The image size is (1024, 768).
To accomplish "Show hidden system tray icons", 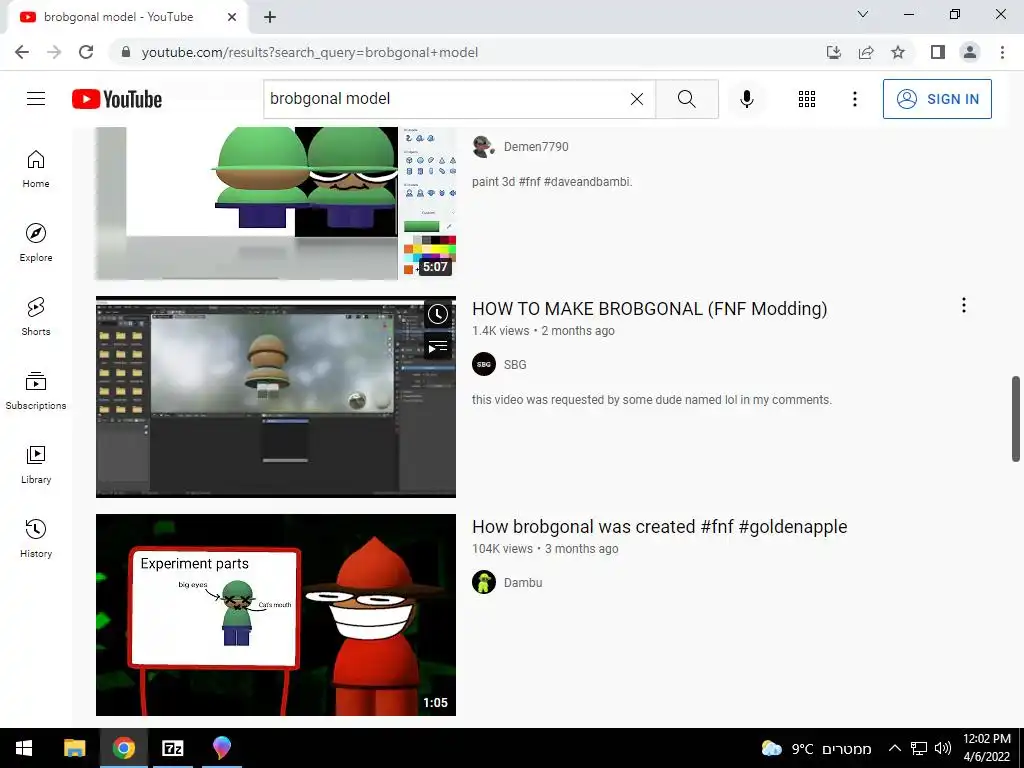I will [x=895, y=748].
